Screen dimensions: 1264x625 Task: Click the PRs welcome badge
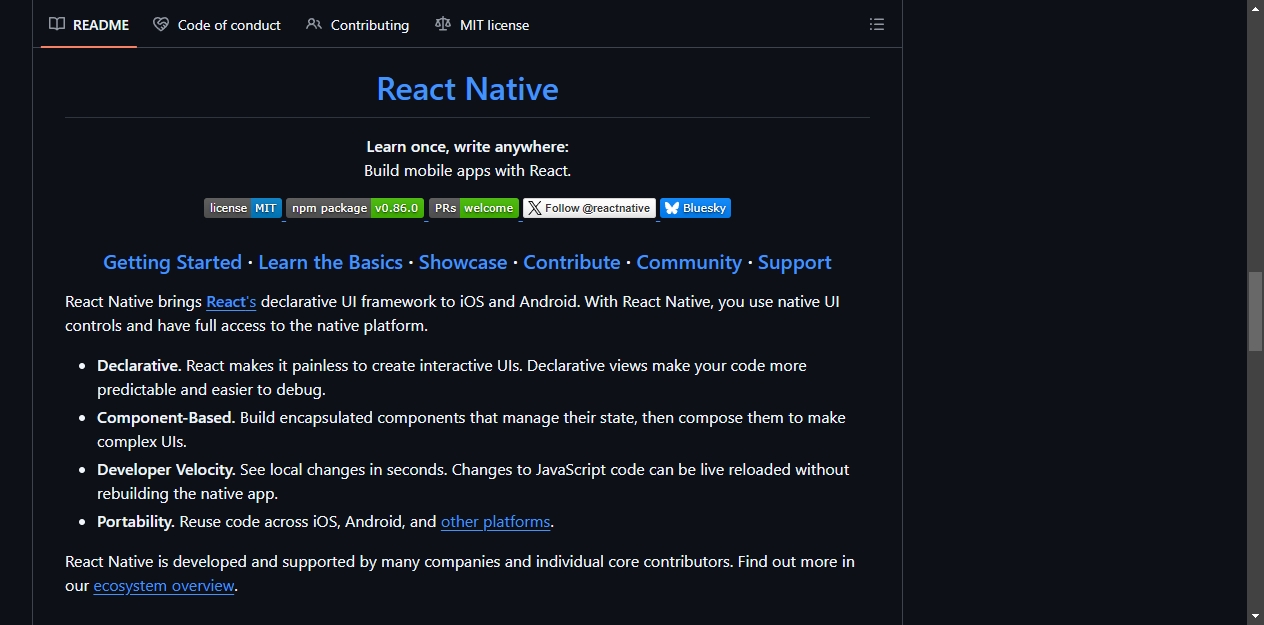pos(474,208)
